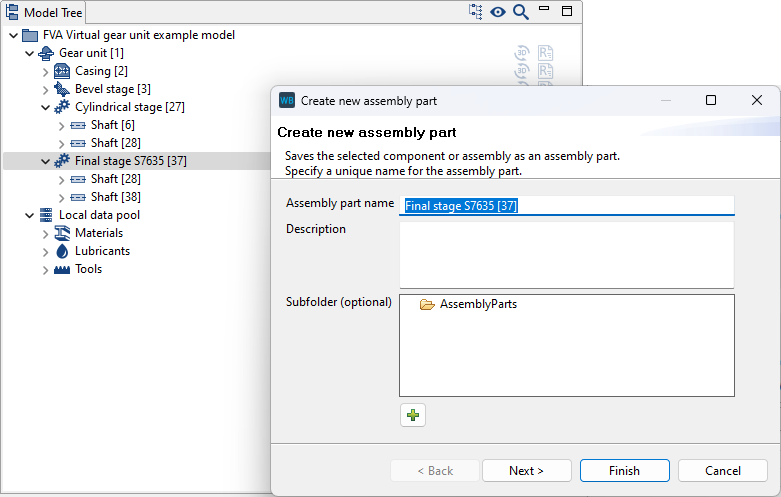The image size is (781, 497).
Task: Expand the Materials tree node
Action: (46, 233)
